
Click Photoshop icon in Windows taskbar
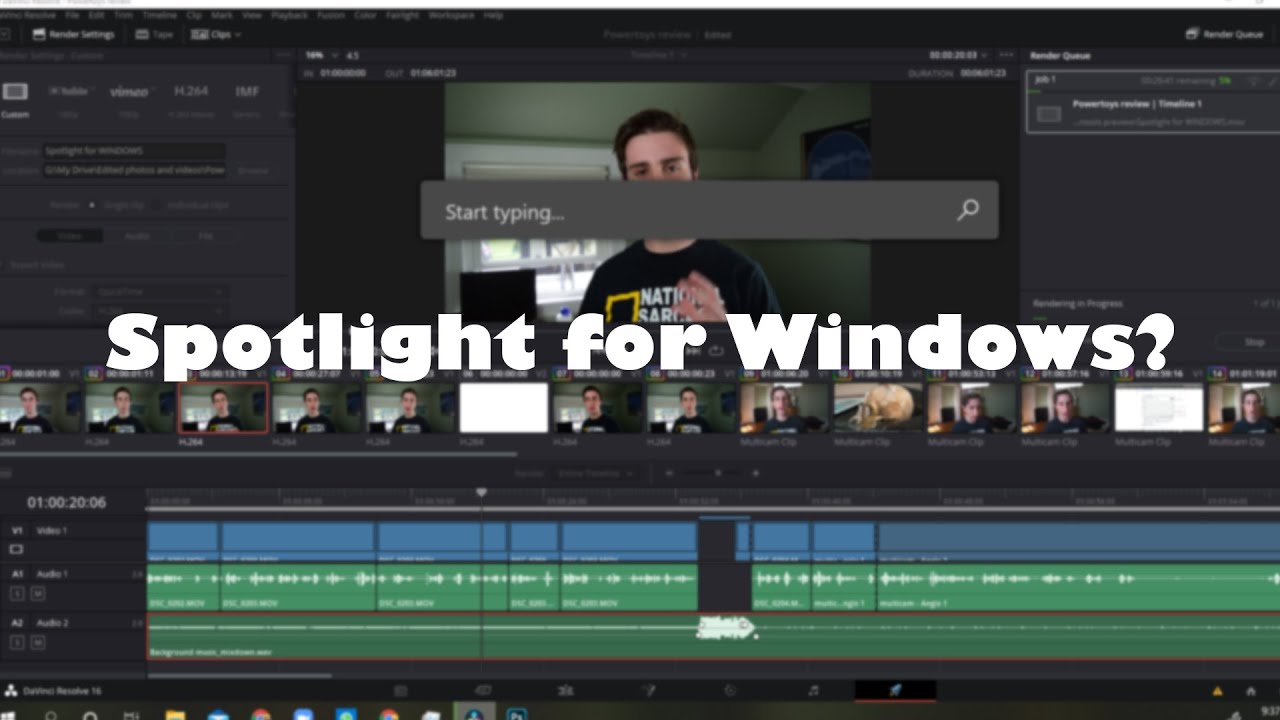click(517, 713)
